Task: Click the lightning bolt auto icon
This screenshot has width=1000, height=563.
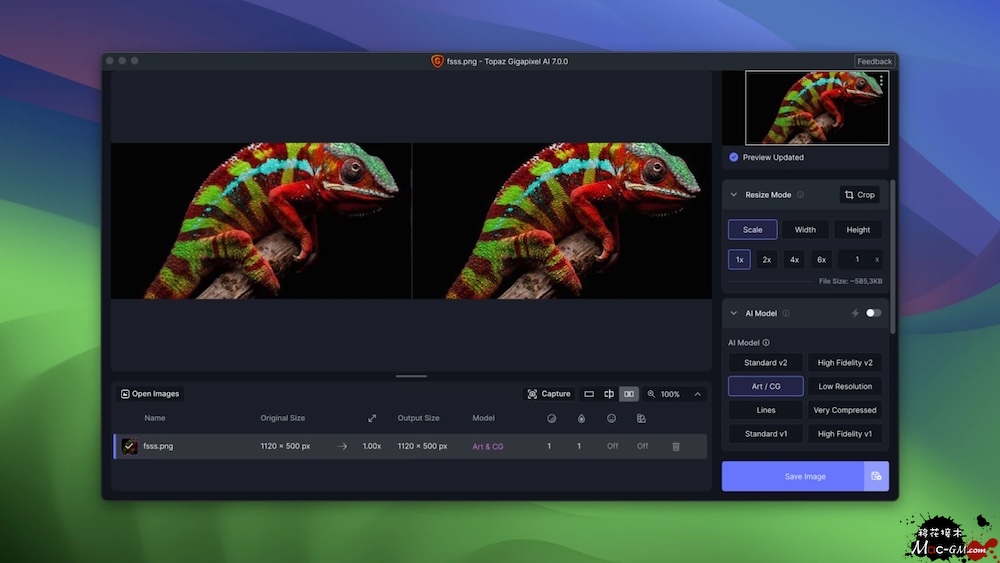Action: click(855, 313)
